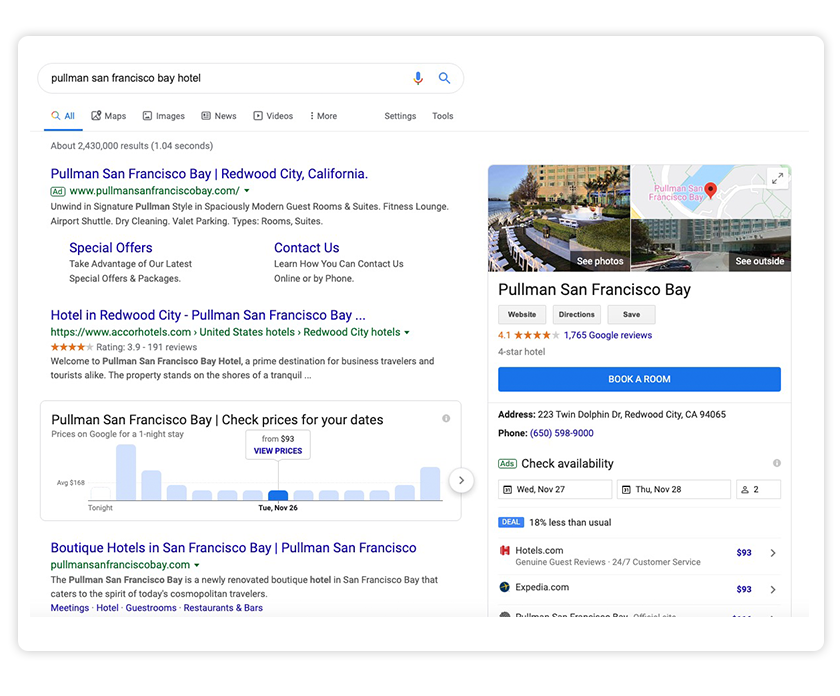Expand dropdown arrow next to pullmansanfranciscobay.com ad URL
The width and height of the screenshot is (840, 696).
(246, 191)
